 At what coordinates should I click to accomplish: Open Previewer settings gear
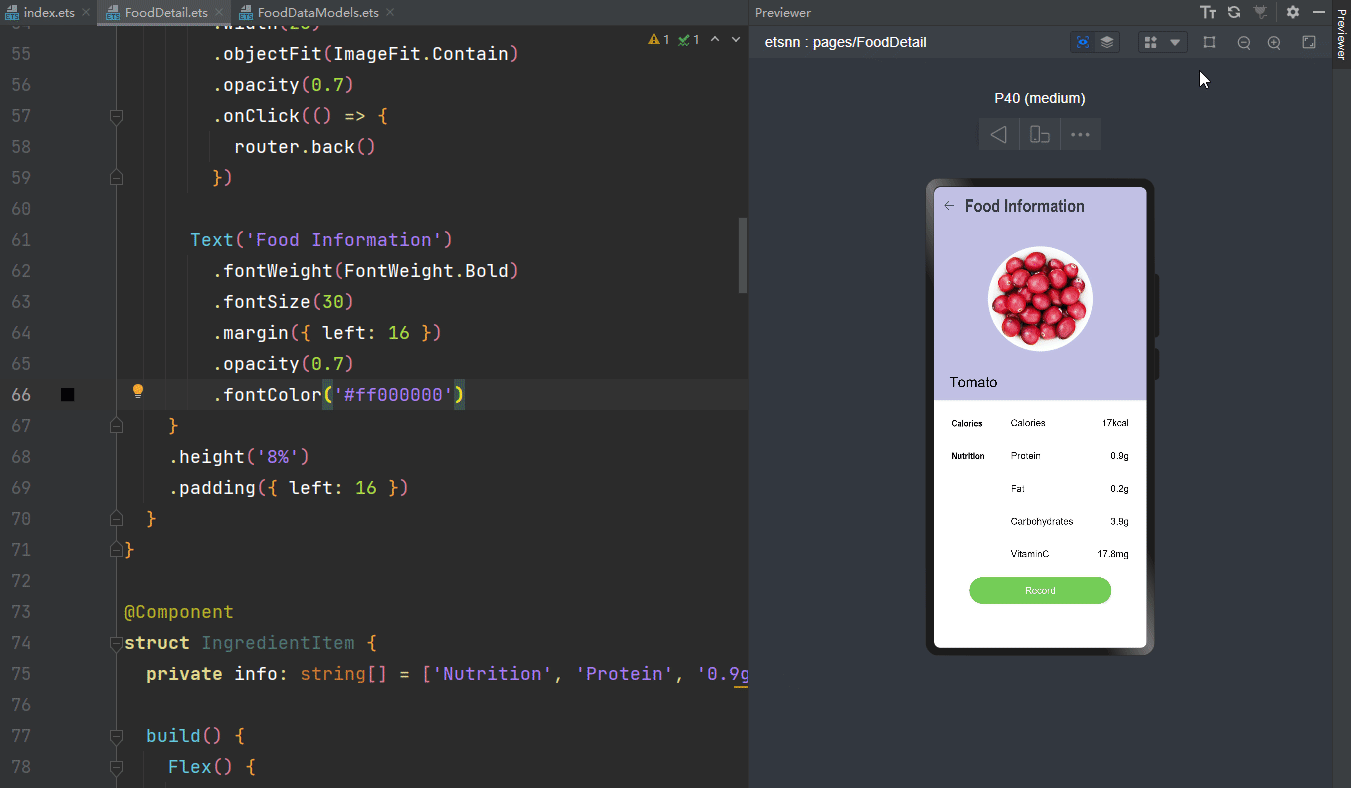pos(1293,12)
